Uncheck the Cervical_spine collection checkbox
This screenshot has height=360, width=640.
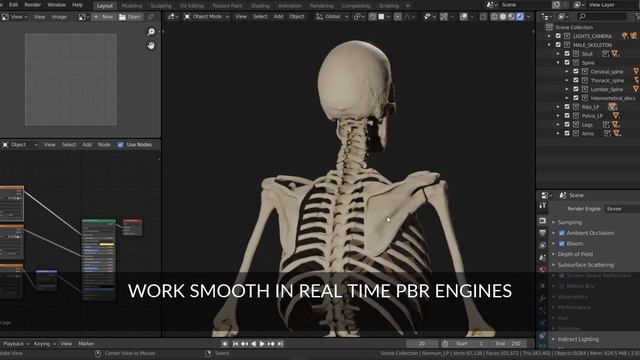(x=576, y=71)
